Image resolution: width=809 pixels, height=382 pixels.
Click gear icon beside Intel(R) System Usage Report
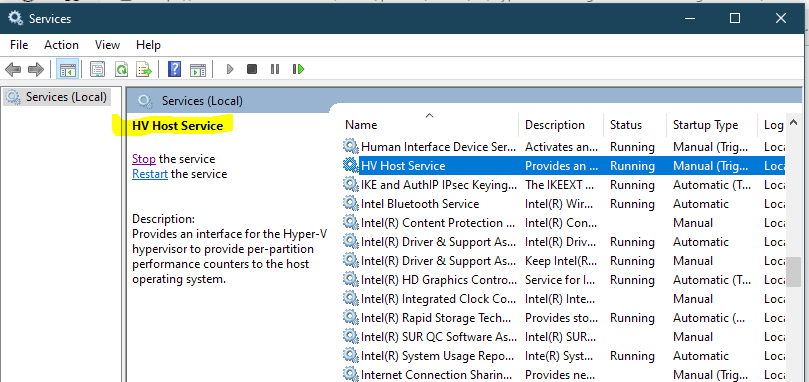[350, 356]
